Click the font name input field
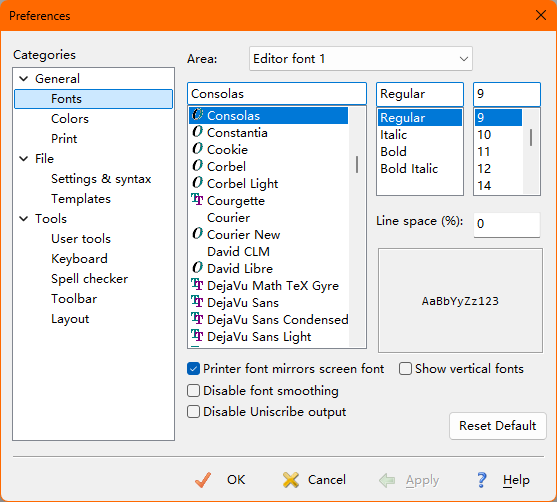The width and height of the screenshot is (557, 502). 277,94
